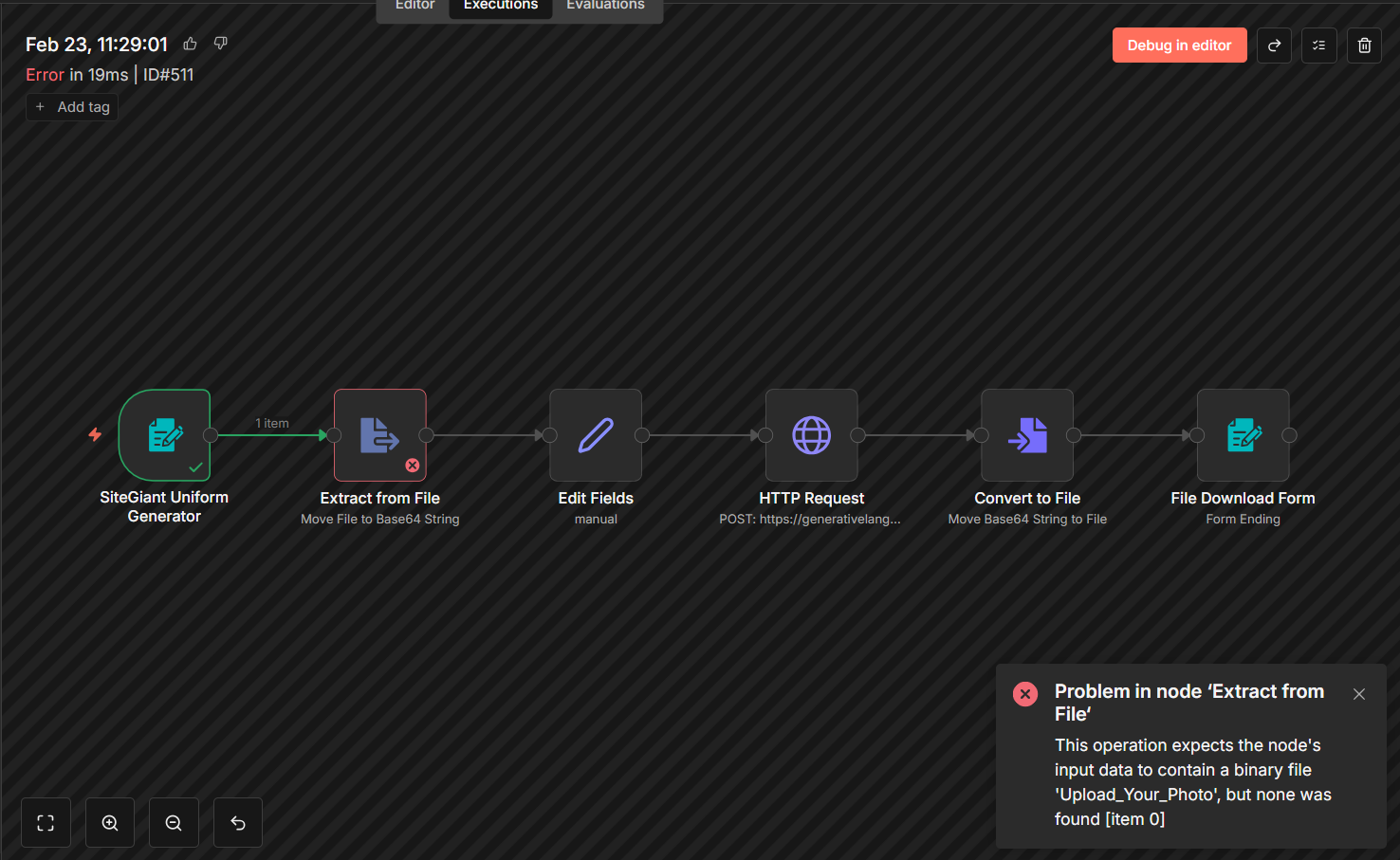Zoom out on the canvas
Screen dimensions: 1400x860
click(x=174, y=823)
